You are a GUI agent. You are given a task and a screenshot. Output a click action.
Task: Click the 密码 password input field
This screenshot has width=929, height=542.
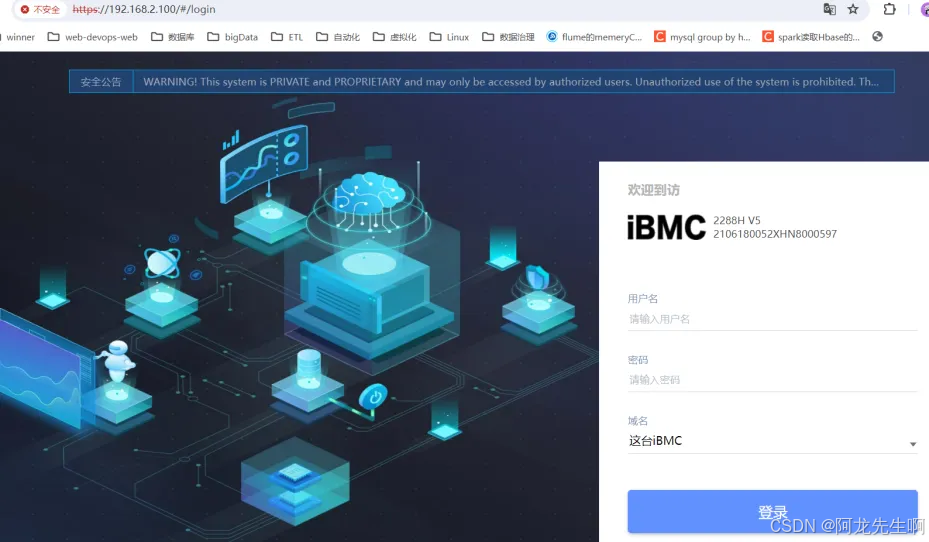pos(773,380)
